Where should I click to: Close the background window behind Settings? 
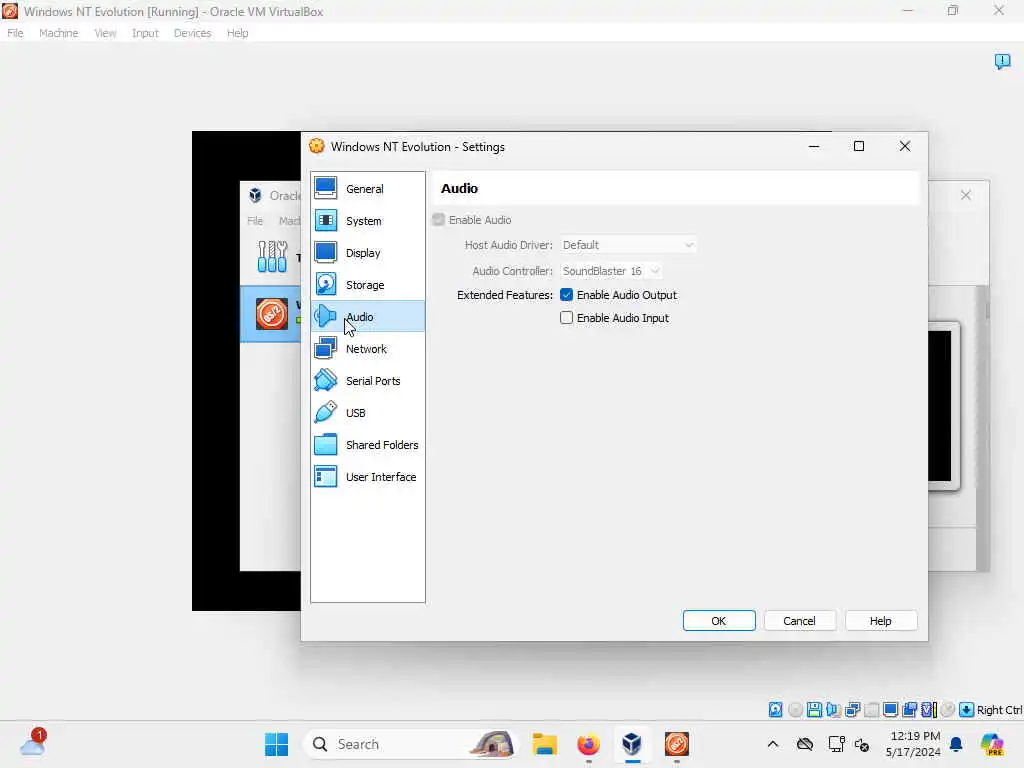[x=966, y=195]
